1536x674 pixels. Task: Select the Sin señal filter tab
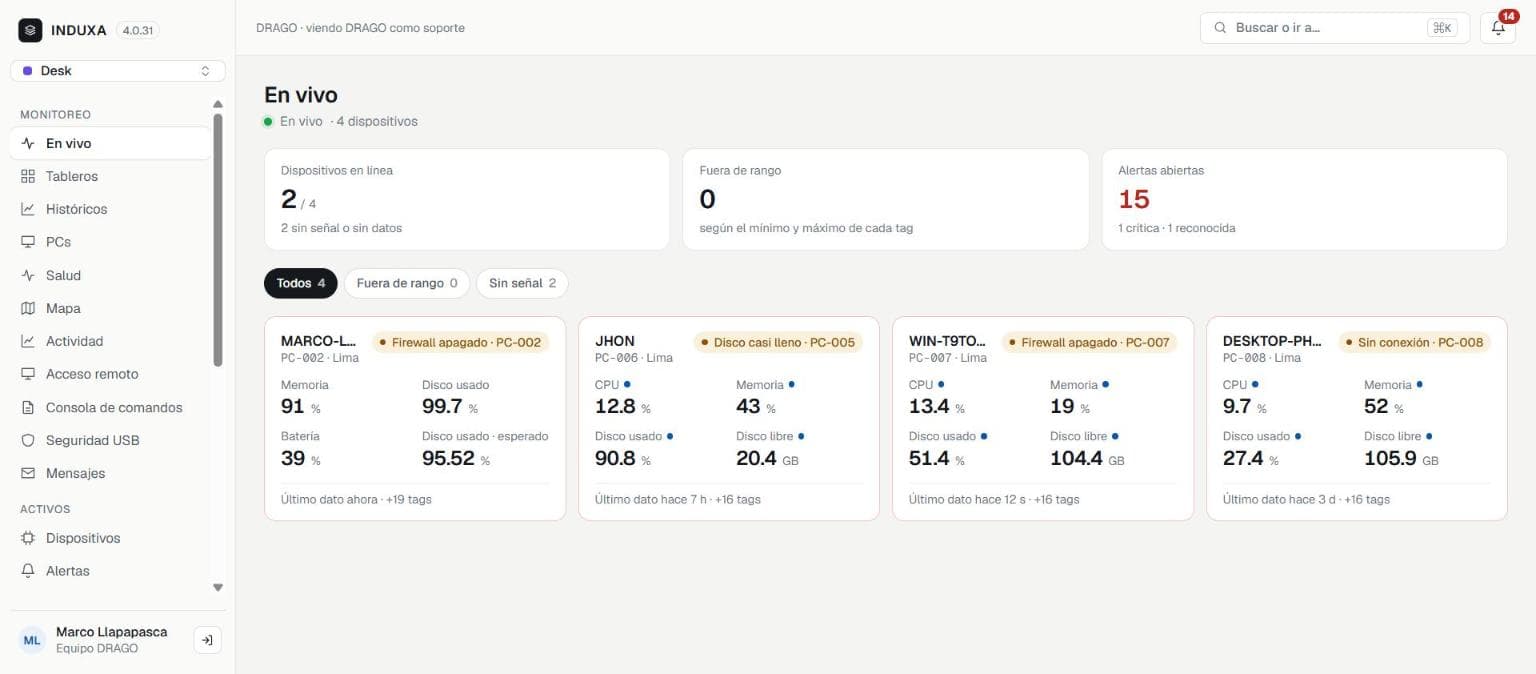pyautogui.click(x=522, y=283)
